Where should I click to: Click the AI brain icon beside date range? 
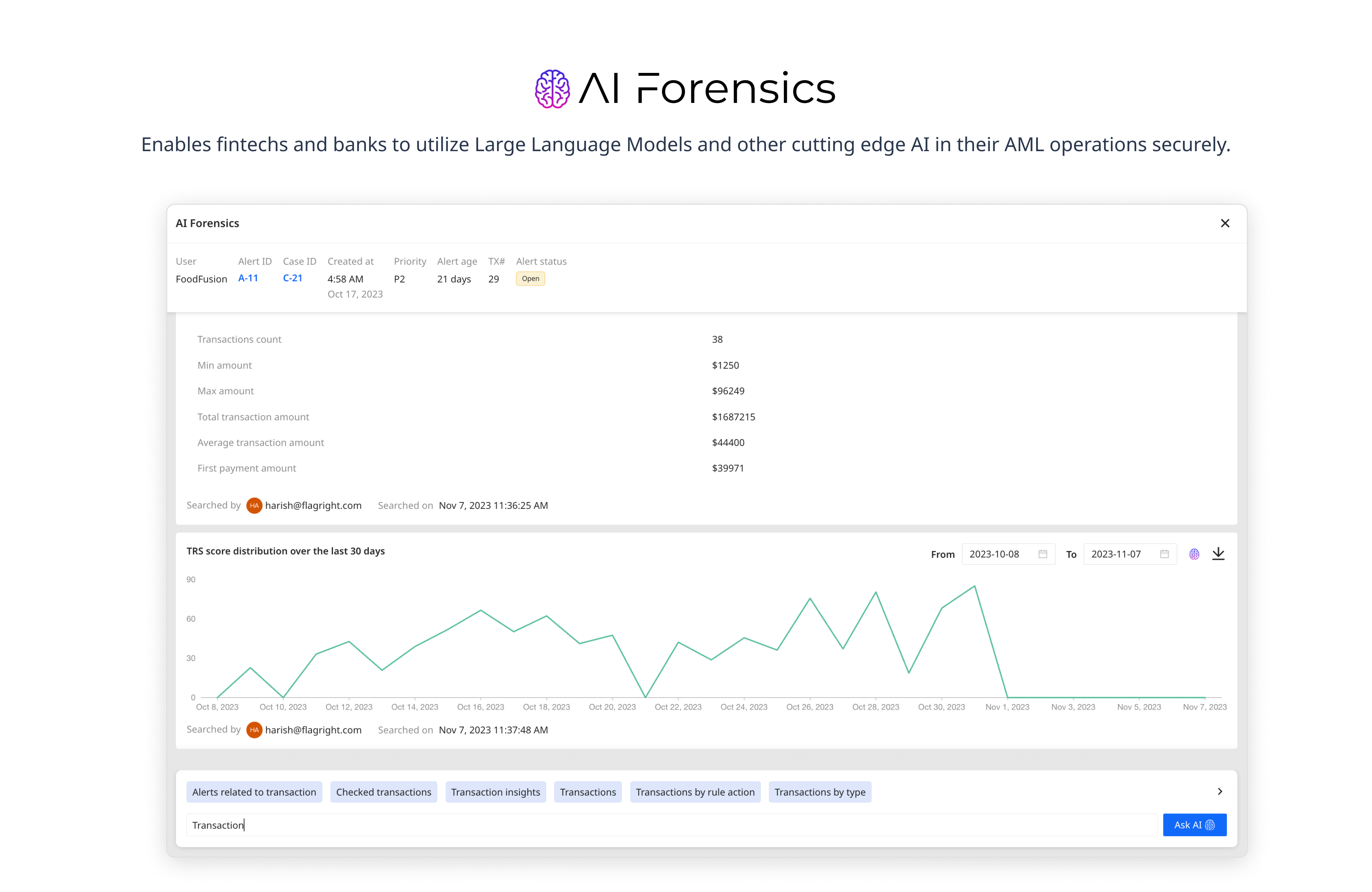(x=1194, y=554)
